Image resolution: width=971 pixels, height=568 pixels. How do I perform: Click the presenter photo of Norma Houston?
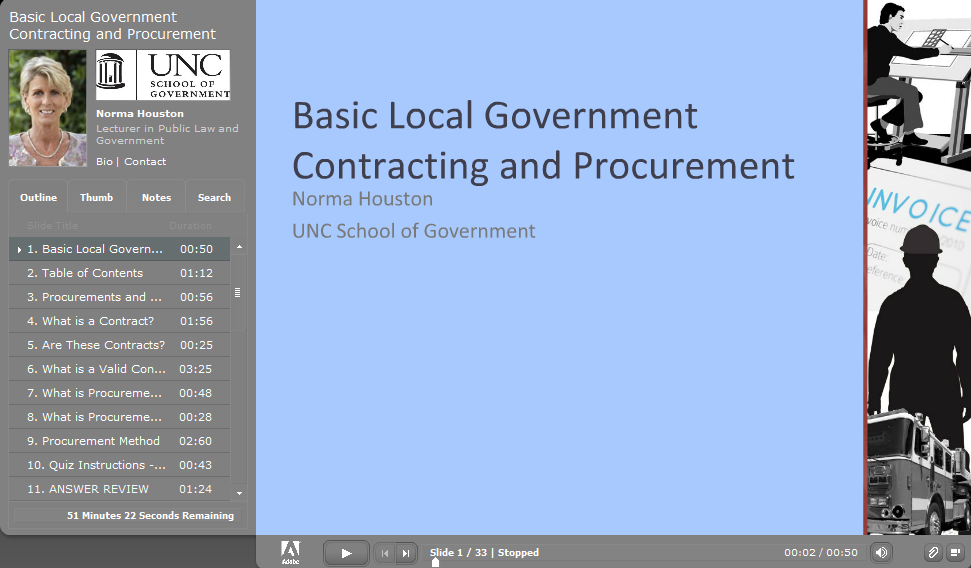47,108
